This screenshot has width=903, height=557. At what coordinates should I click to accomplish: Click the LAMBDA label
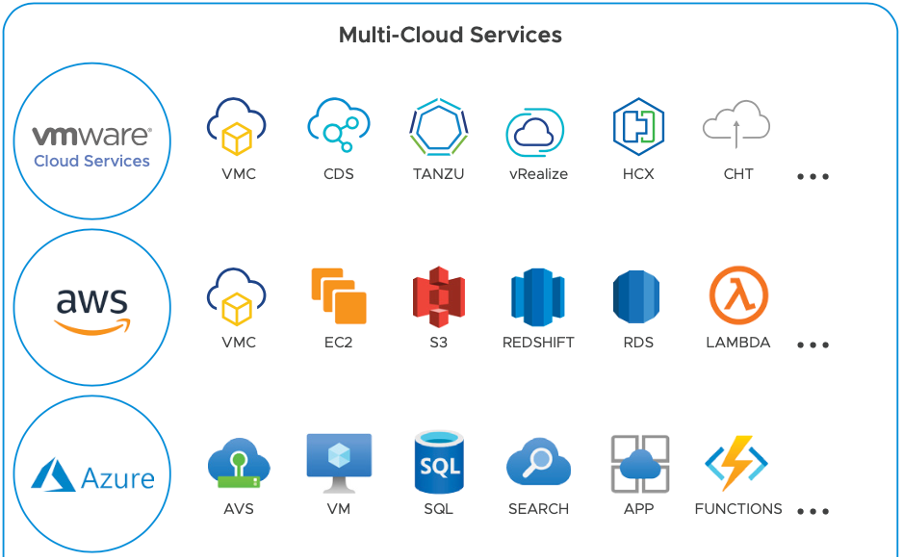739,343
